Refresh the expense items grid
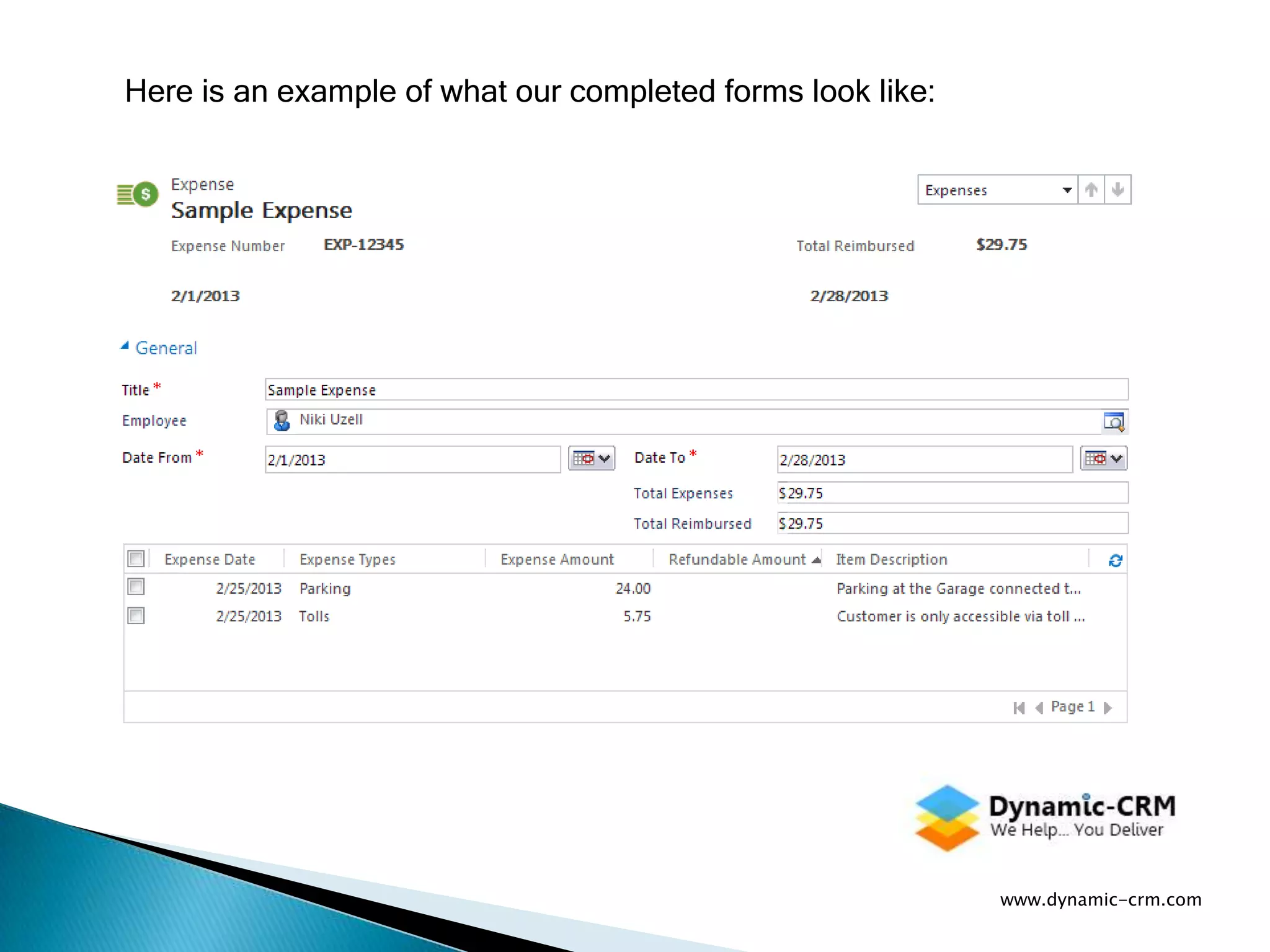The image size is (1270, 952). [1115, 560]
